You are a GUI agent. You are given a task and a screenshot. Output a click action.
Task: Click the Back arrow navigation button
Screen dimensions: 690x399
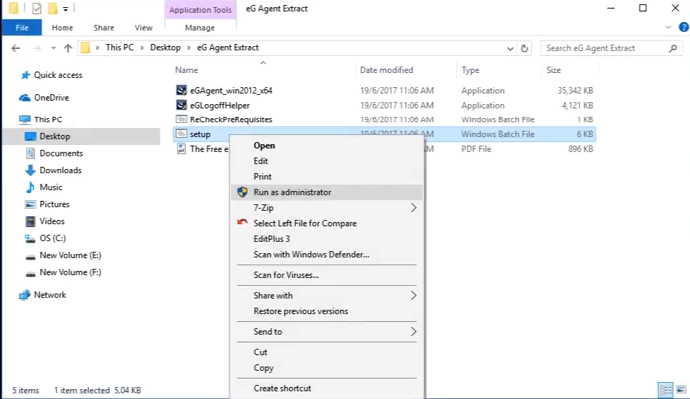coord(16,48)
